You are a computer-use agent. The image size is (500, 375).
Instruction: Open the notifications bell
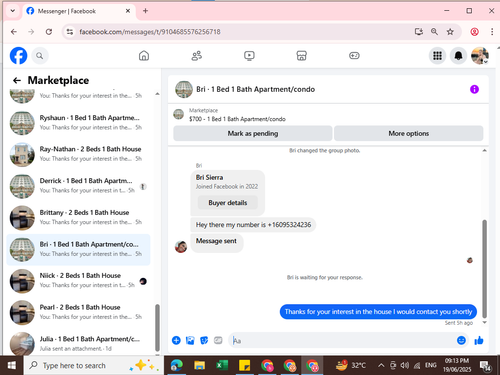459,56
